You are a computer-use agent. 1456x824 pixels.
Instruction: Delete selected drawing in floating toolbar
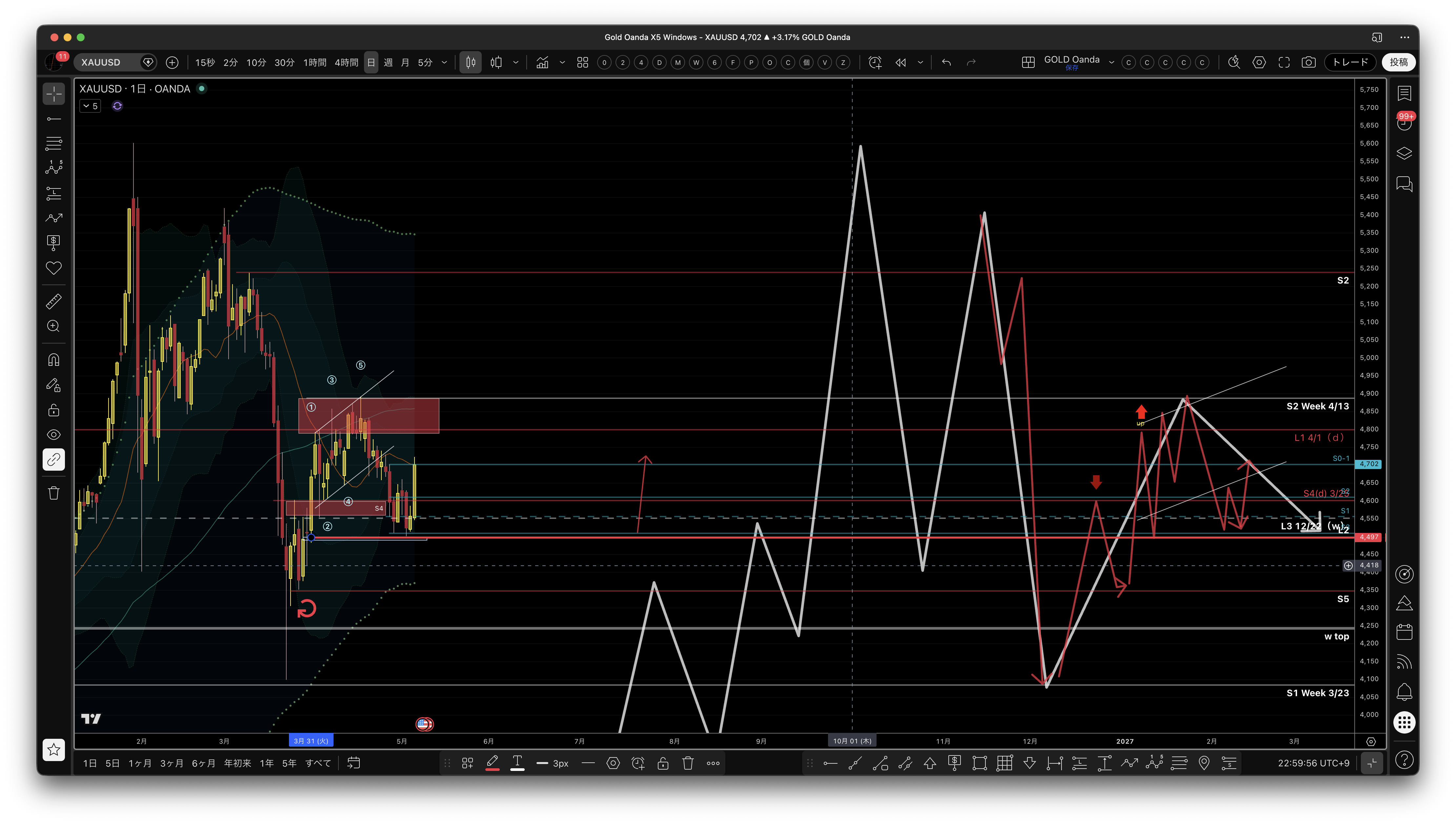(688, 763)
